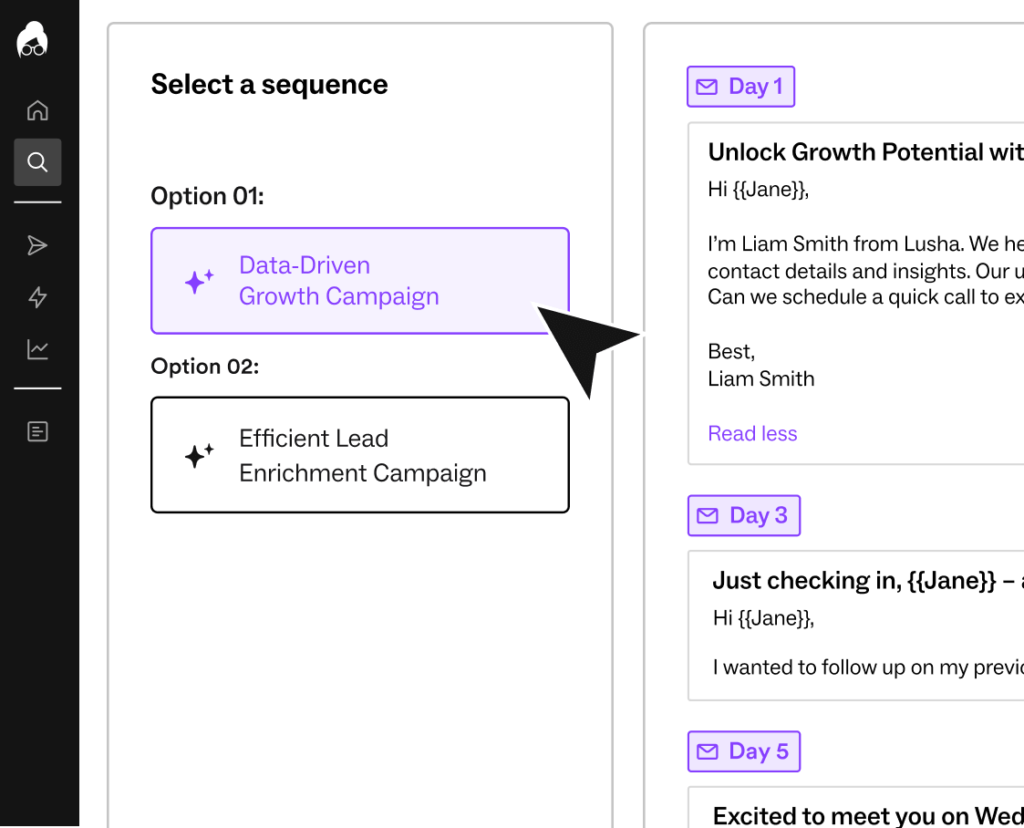The image size is (1024, 828).
Task: Click sparkle icon in Efficient Lead Enrichment option
Action: tap(199, 455)
